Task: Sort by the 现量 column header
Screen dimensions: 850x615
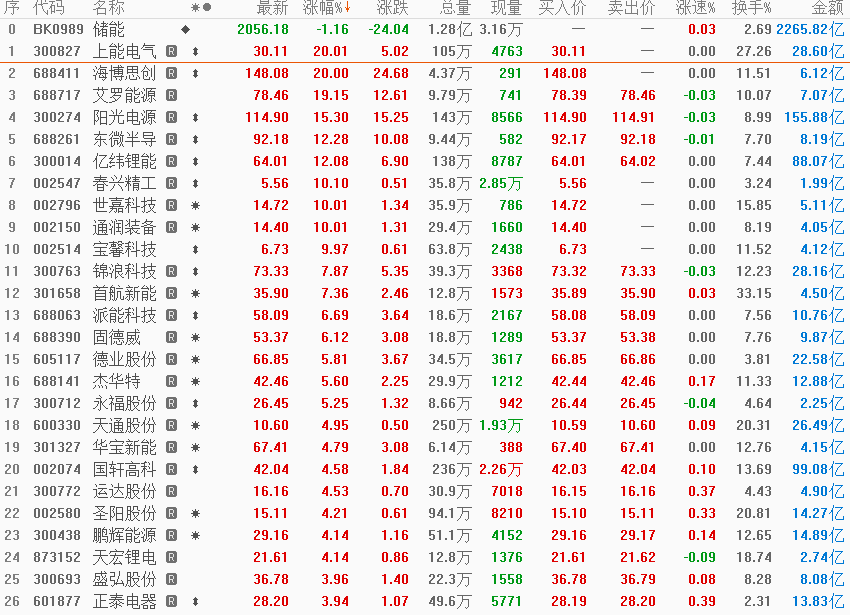Action: coord(506,8)
